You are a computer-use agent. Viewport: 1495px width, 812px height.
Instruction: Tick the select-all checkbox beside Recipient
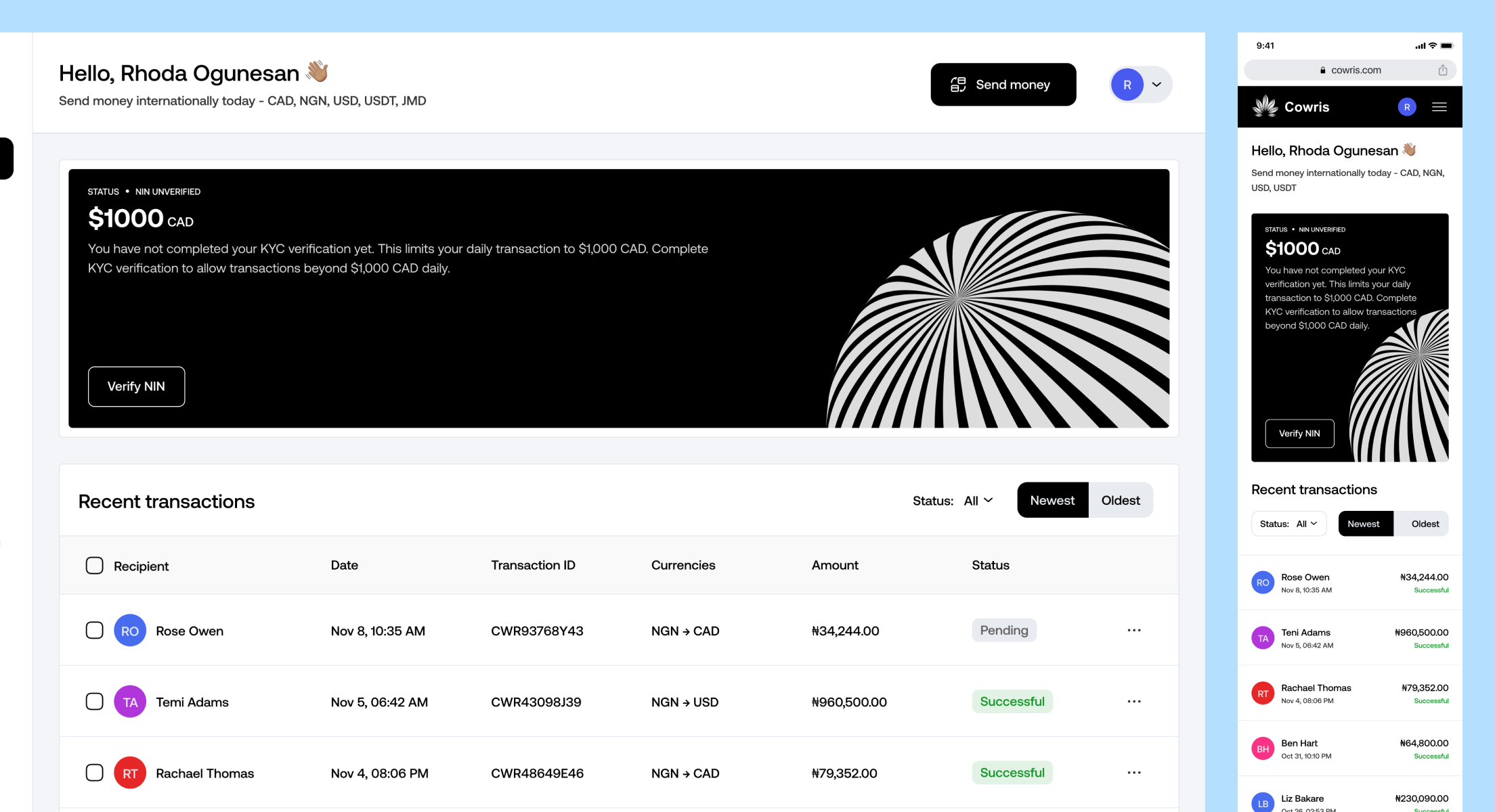(x=95, y=566)
